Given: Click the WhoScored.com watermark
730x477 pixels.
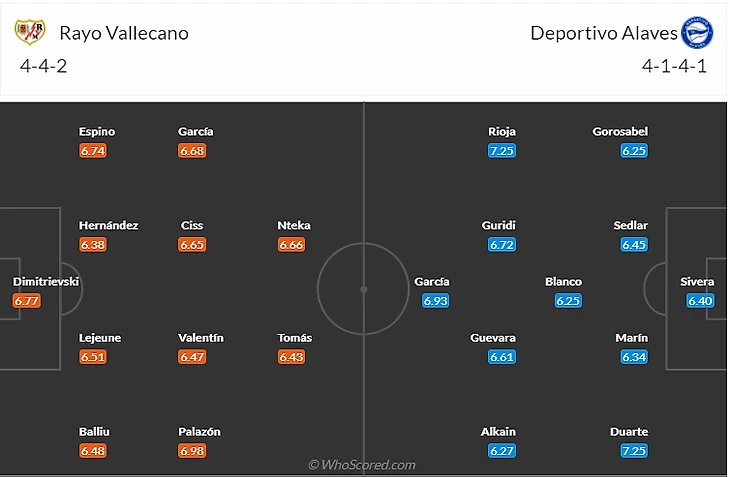Looking at the screenshot, I should (362, 464).
